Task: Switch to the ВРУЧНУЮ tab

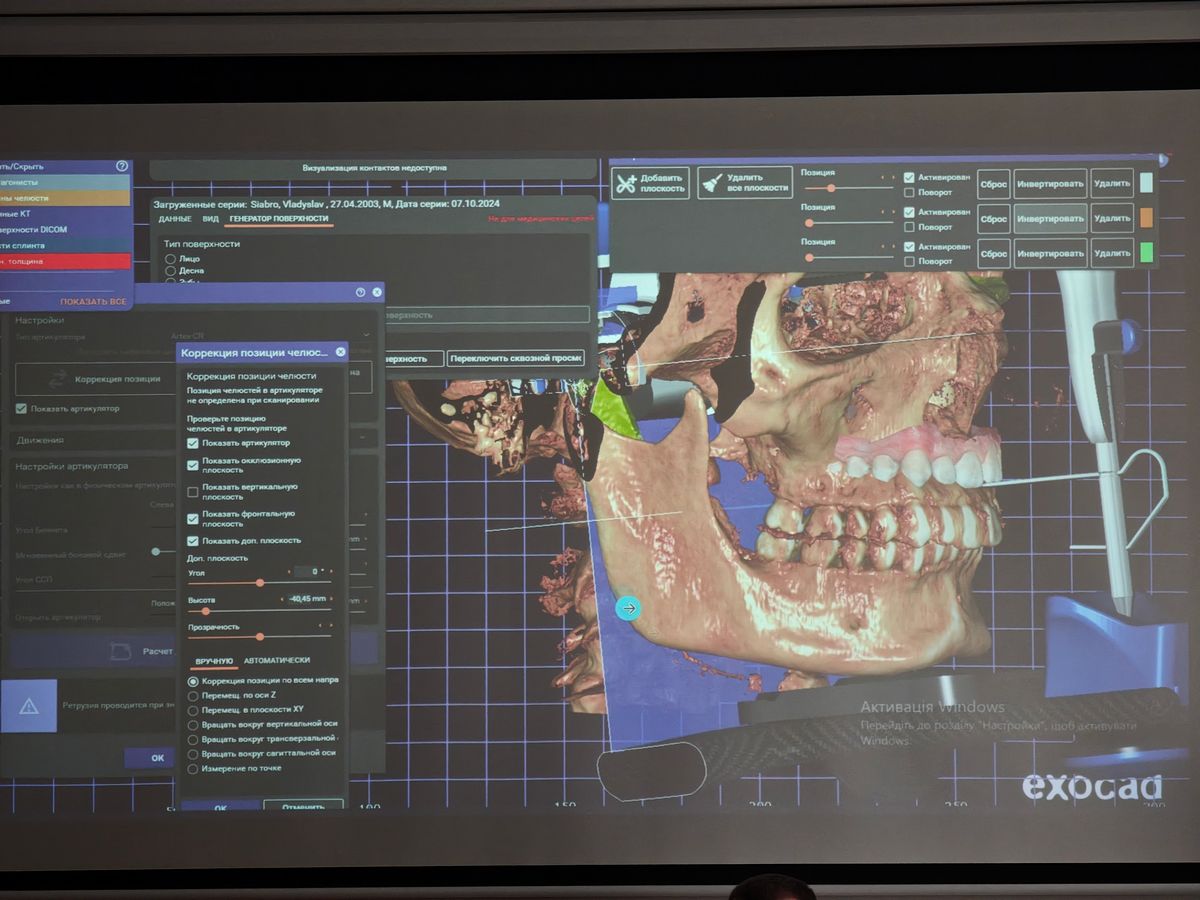Action: [x=214, y=662]
